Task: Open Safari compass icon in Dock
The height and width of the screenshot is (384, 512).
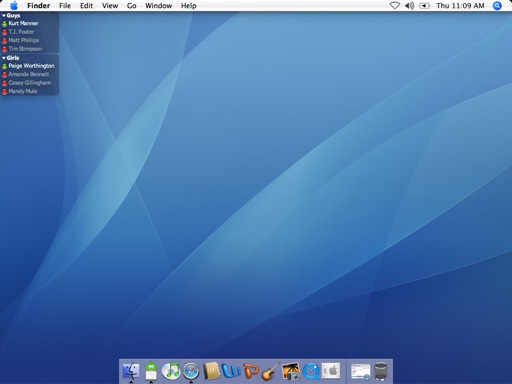Action: (191, 371)
